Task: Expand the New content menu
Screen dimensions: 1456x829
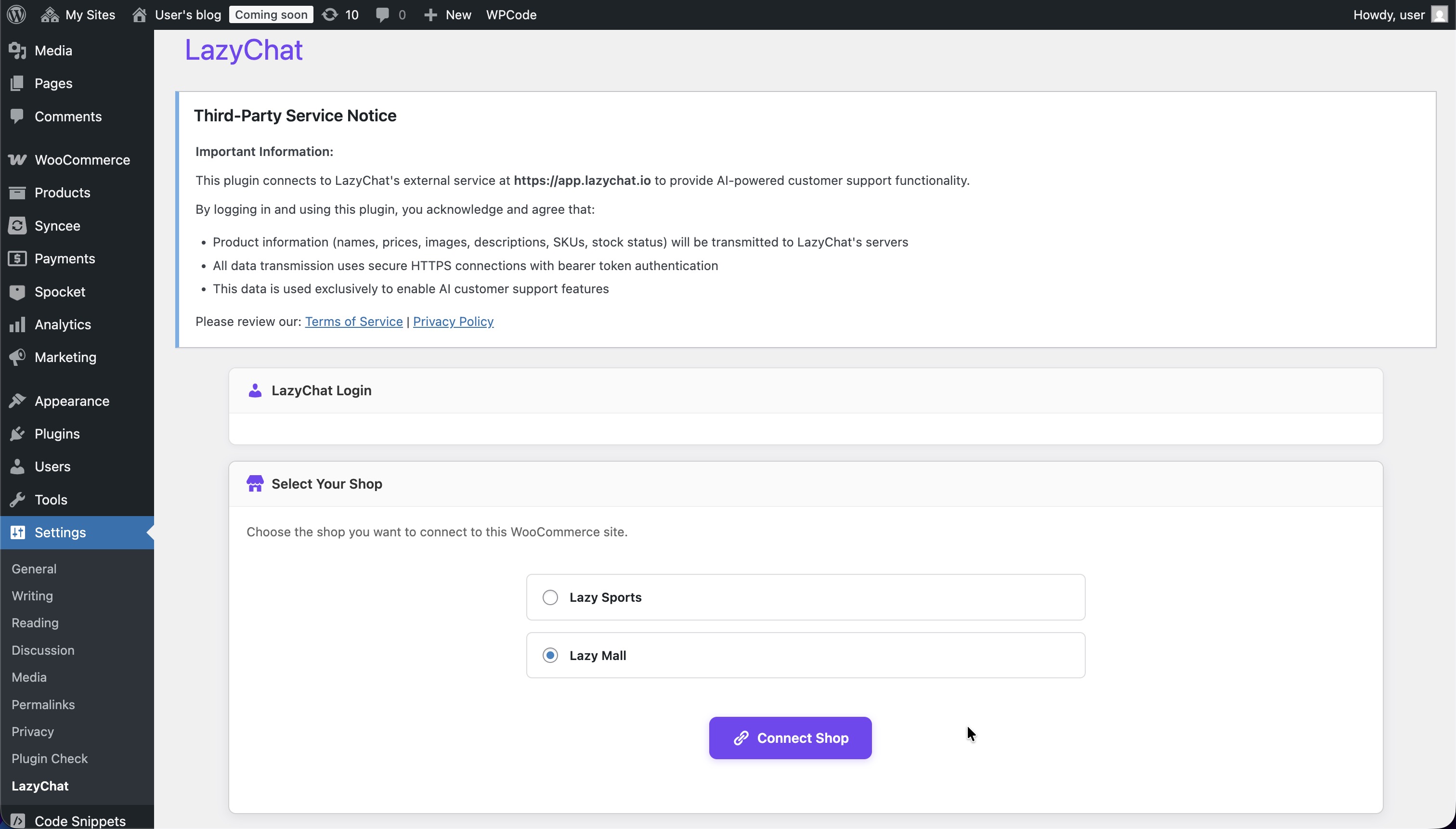Action: point(448,14)
